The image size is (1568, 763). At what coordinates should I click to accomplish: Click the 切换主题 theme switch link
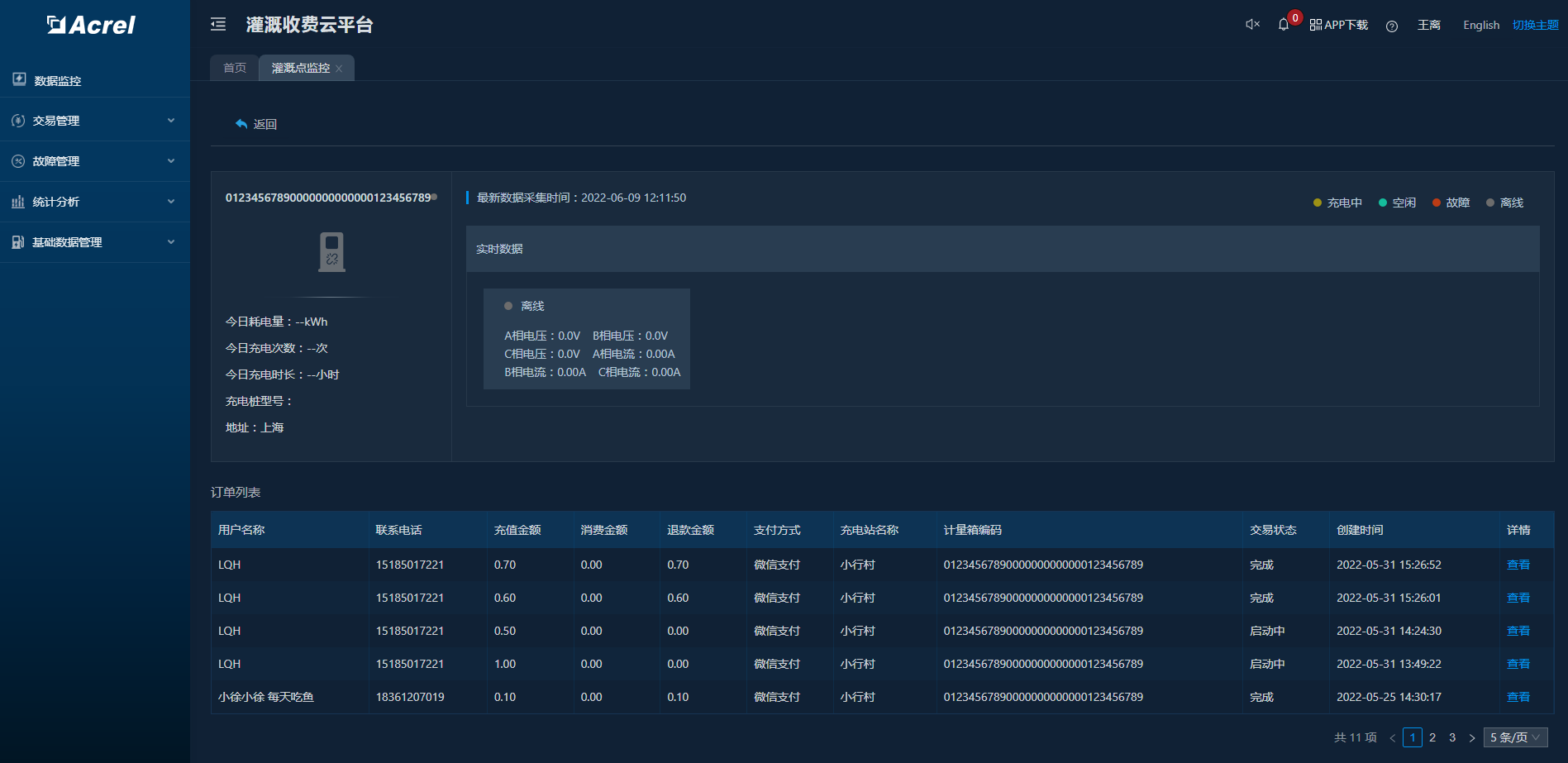coord(1535,25)
